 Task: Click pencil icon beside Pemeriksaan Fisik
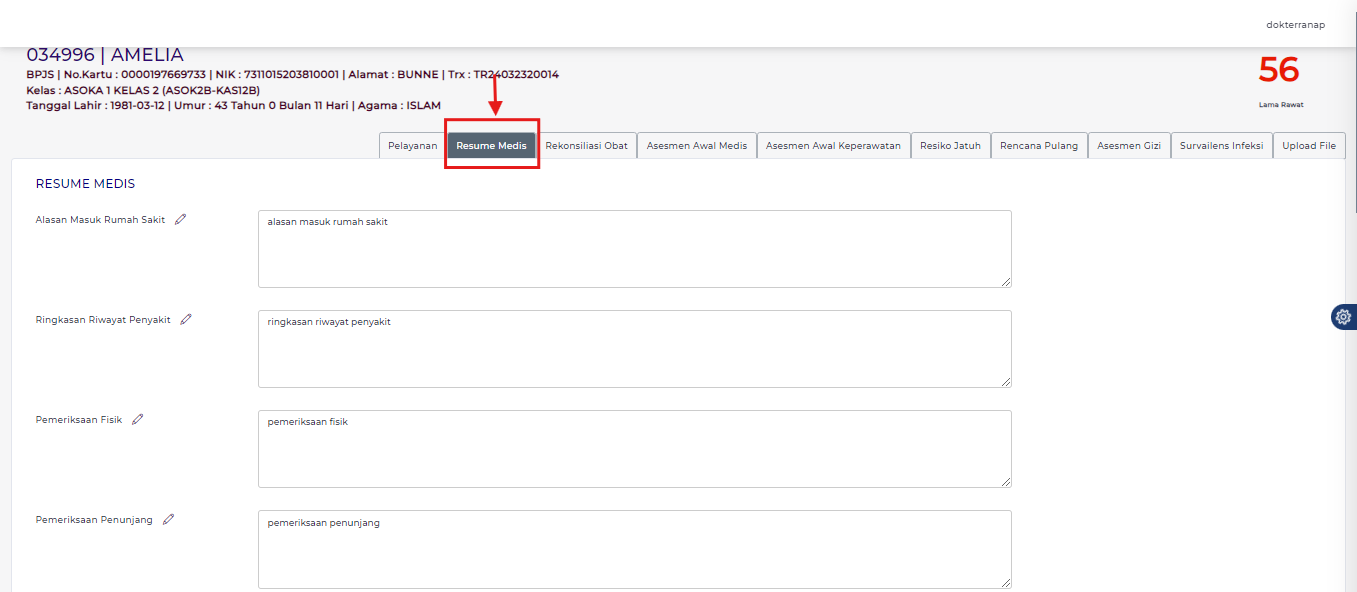point(138,420)
